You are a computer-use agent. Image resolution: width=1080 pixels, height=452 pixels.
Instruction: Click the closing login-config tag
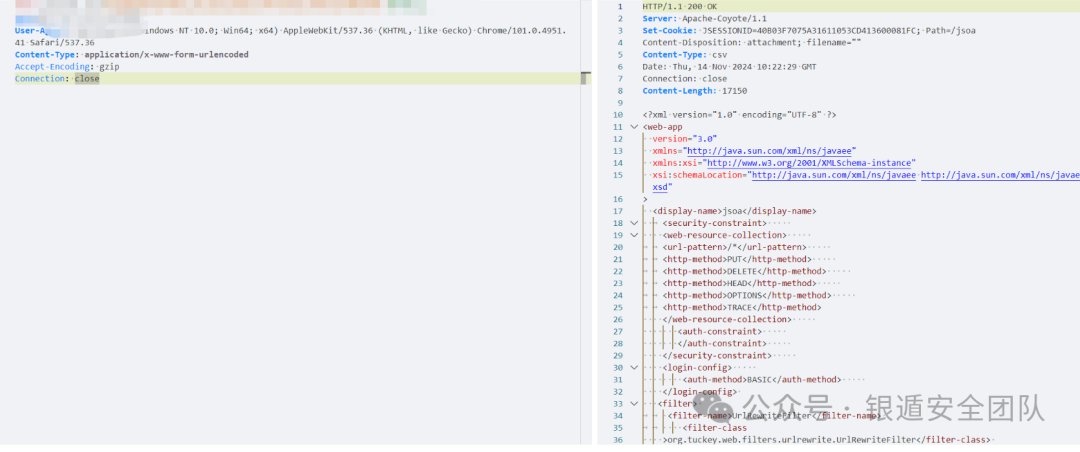click(x=700, y=392)
